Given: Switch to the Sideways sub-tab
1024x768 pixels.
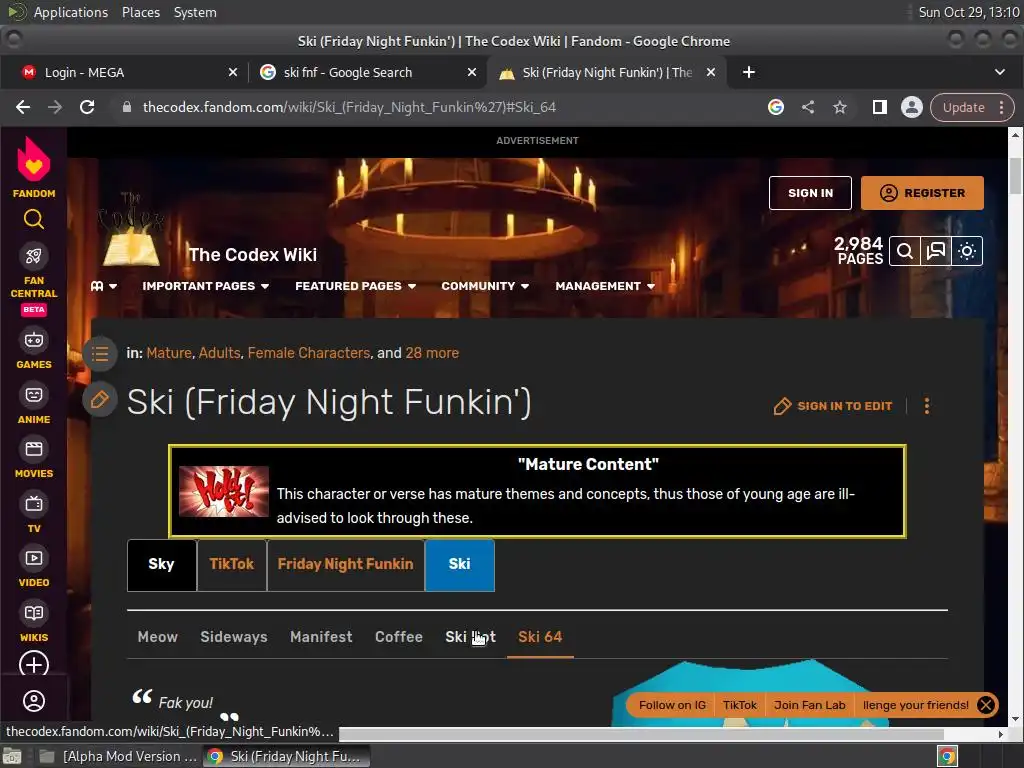Looking at the screenshot, I should tap(234, 637).
